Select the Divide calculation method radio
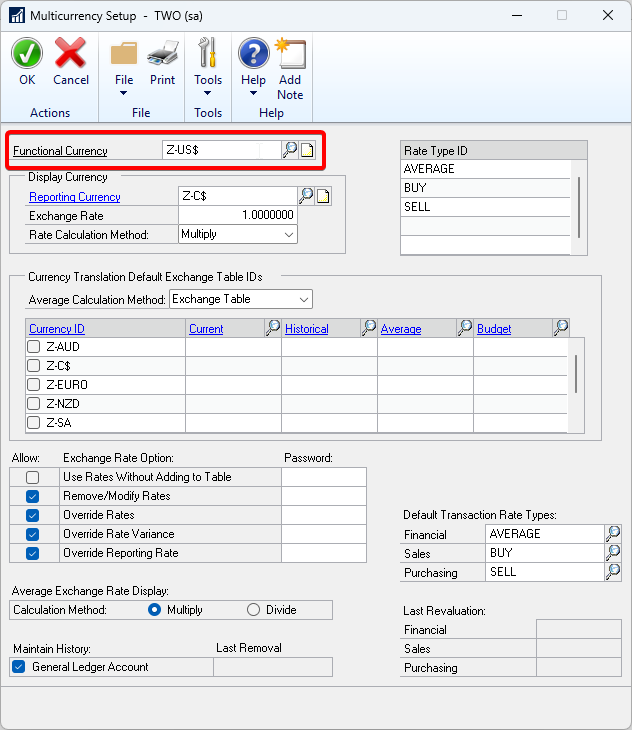Screen dimensions: 632x730 pos(253,610)
